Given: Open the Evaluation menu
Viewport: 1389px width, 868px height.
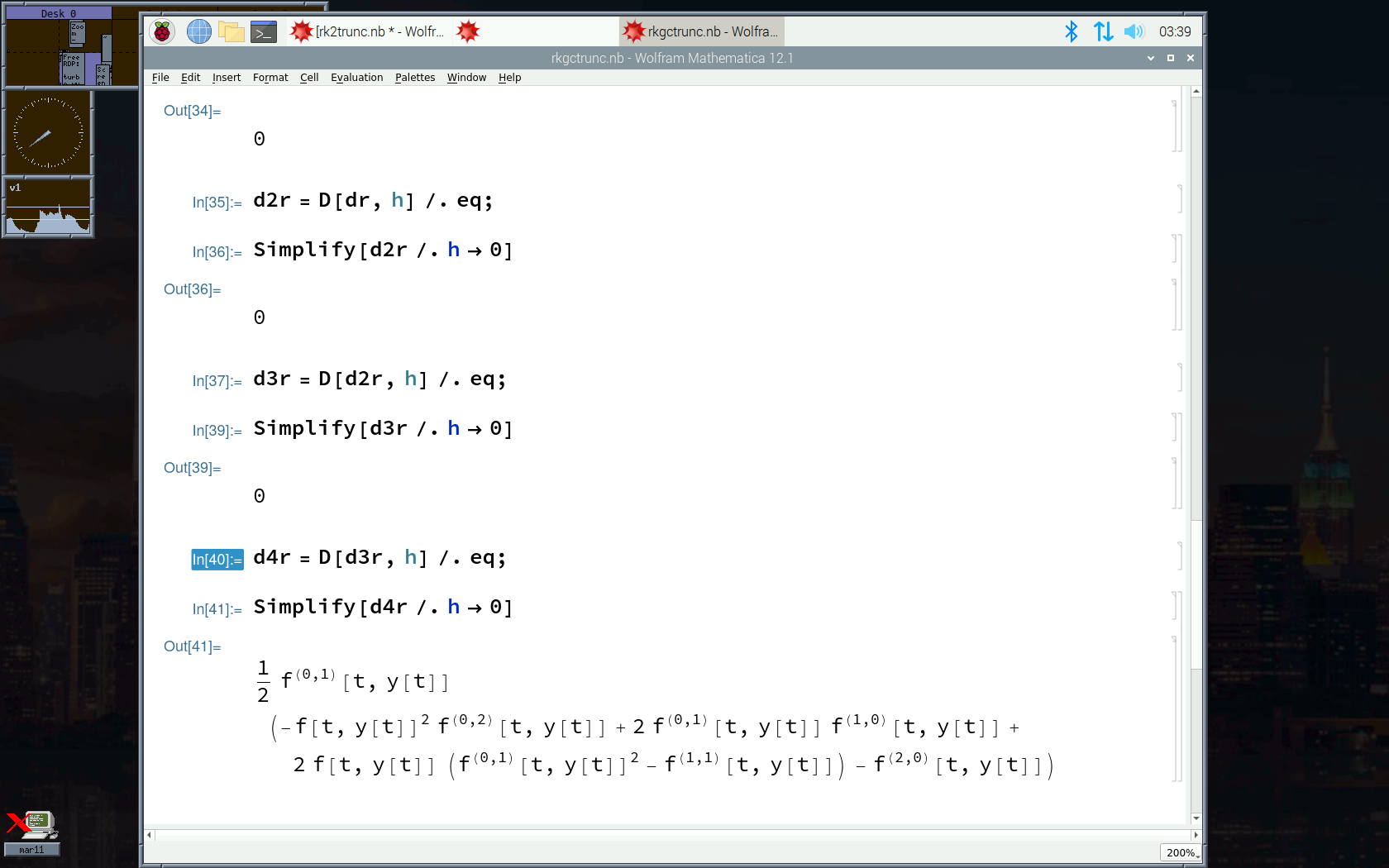Looking at the screenshot, I should pyautogui.click(x=356, y=78).
